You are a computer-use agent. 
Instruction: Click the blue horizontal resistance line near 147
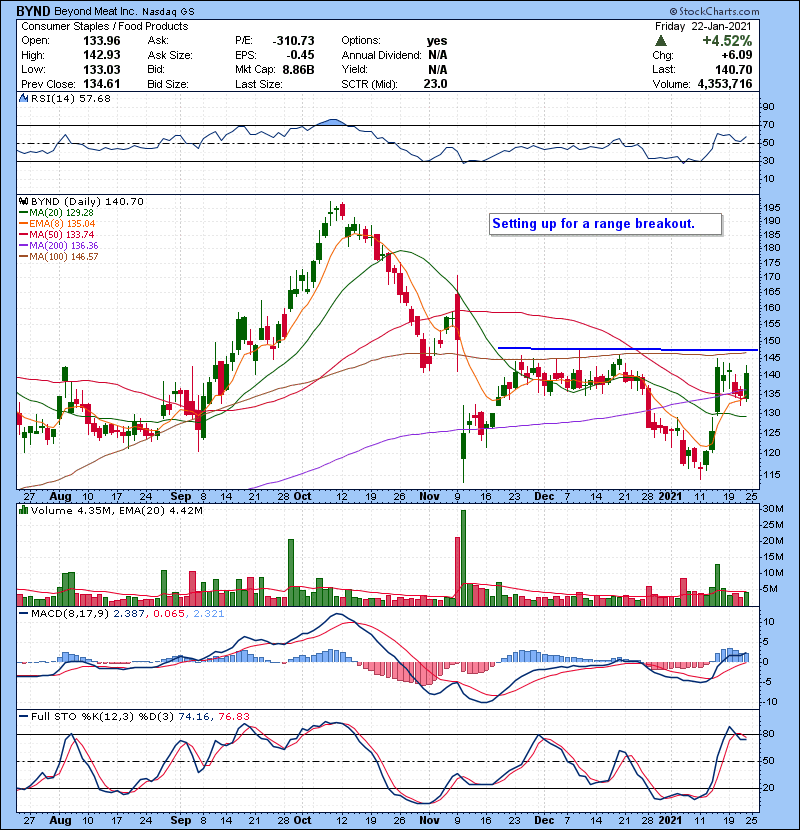coord(628,349)
